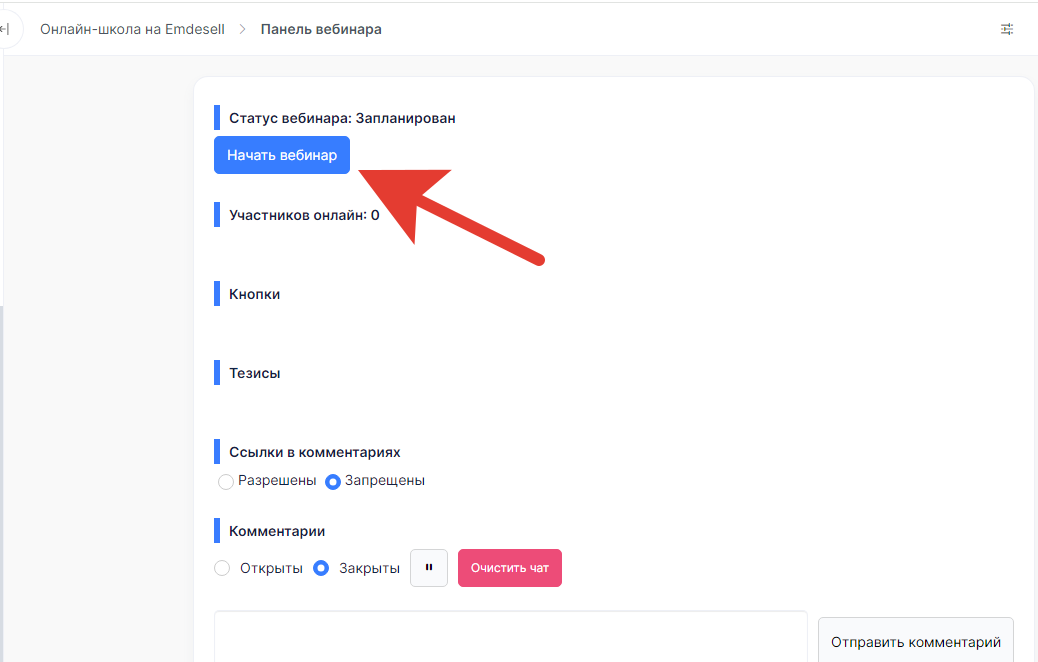Click the 'Участников онлайн: 0' counter
The width and height of the screenshot is (1038, 662).
coord(304,214)
